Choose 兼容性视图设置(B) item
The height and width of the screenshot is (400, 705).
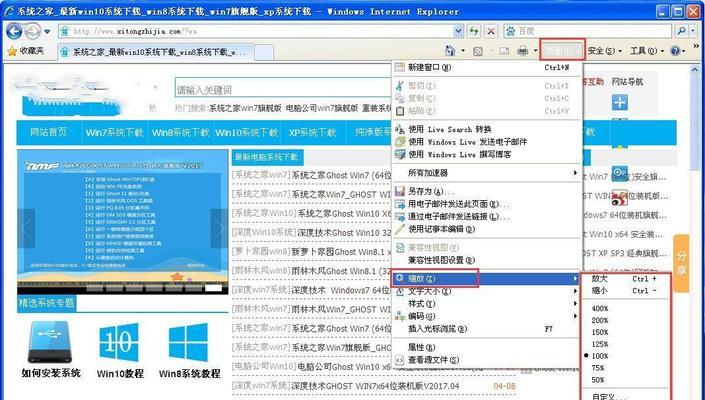pyautogui.click(x=487, y=260)
